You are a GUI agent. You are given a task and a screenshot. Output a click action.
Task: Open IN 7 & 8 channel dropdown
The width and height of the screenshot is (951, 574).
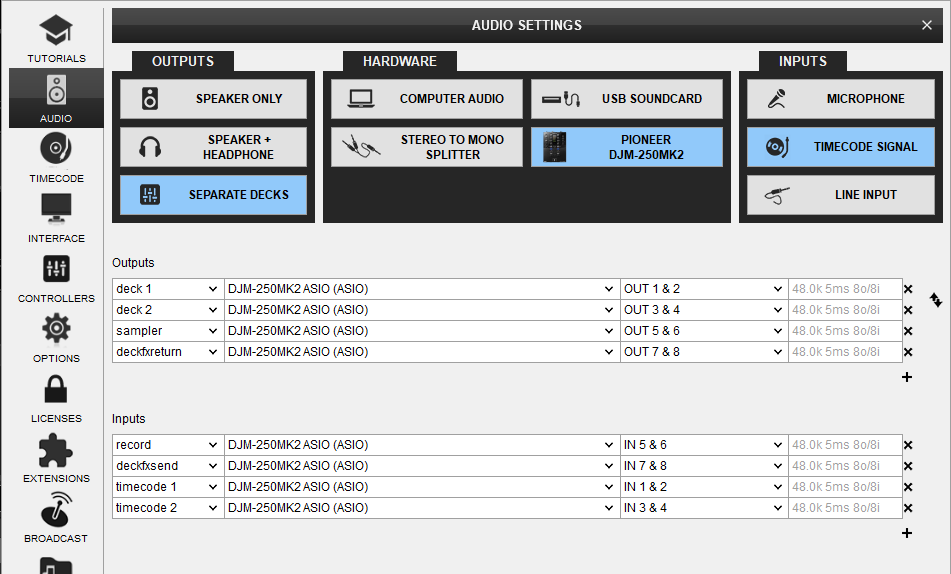tap(704, 466)
